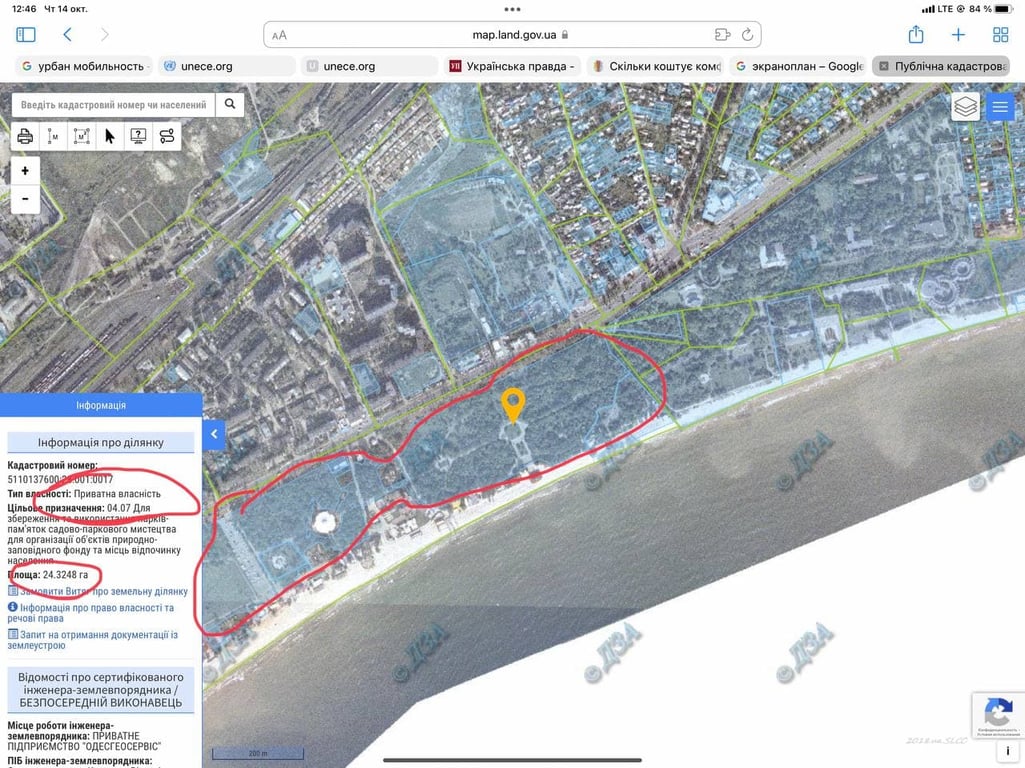Image resolution: width=1025 pixels, height=768 pixels.
Task: Reload the page with refresh icon
Action: pyautogui.click(x=747, y=35)
